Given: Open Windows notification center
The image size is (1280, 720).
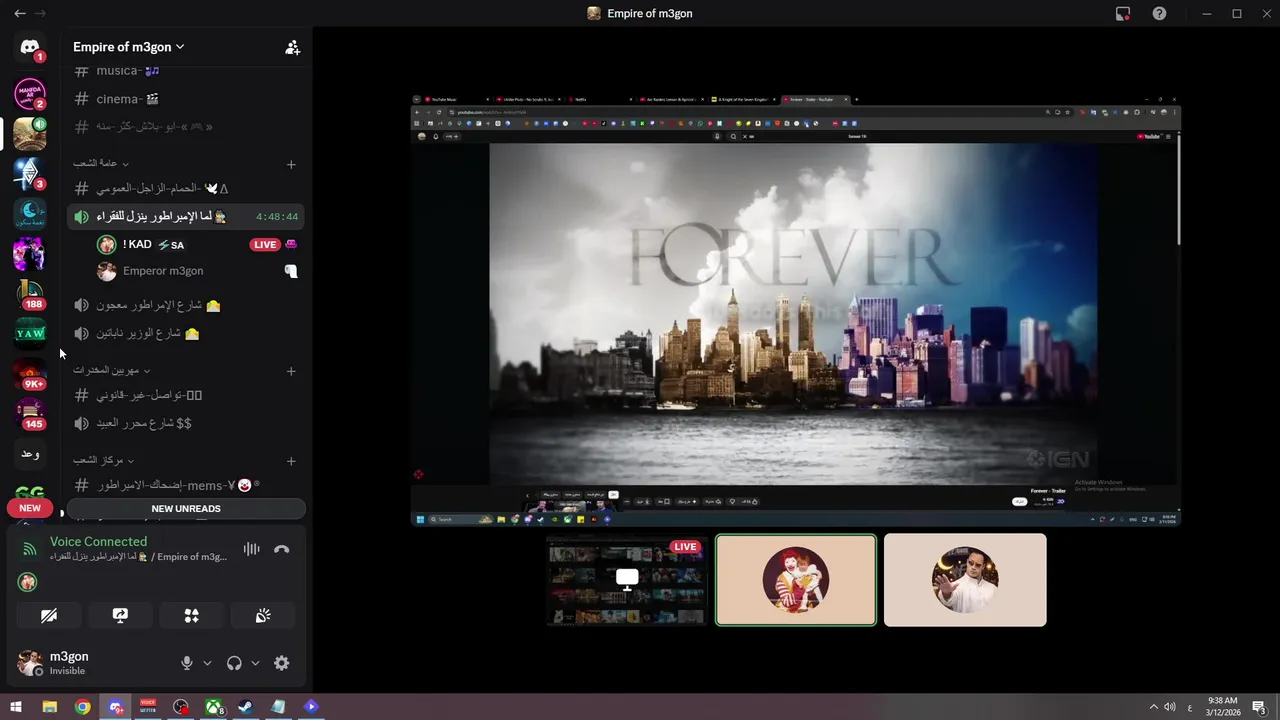Looking at the screenshot, I should [x=1259, y=707].
